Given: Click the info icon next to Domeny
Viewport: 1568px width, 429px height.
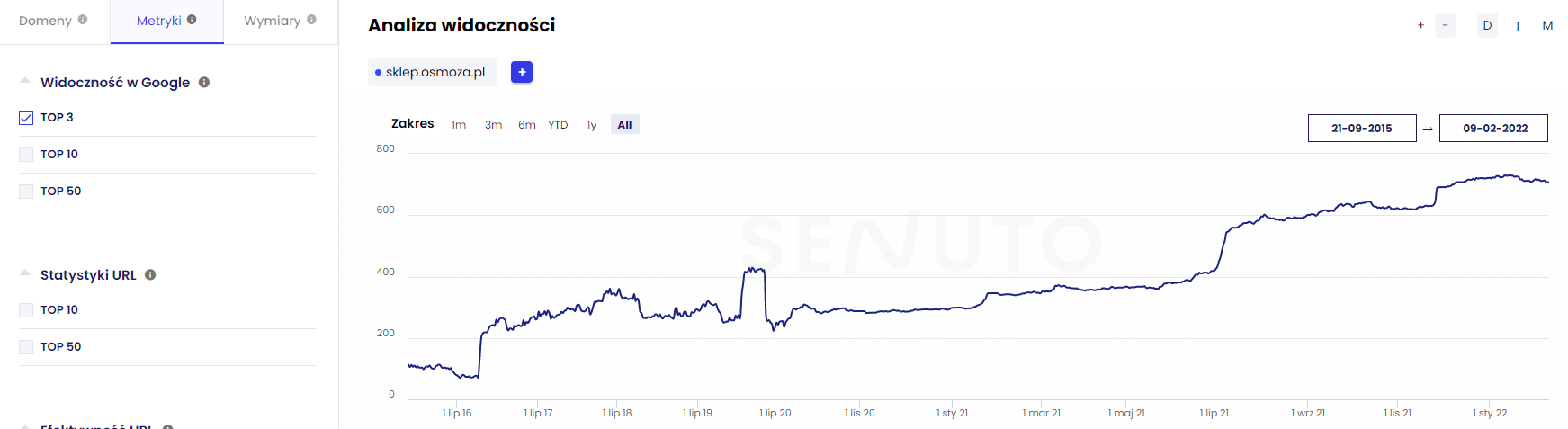Looking at the screenshot, I should pos(83,20).
